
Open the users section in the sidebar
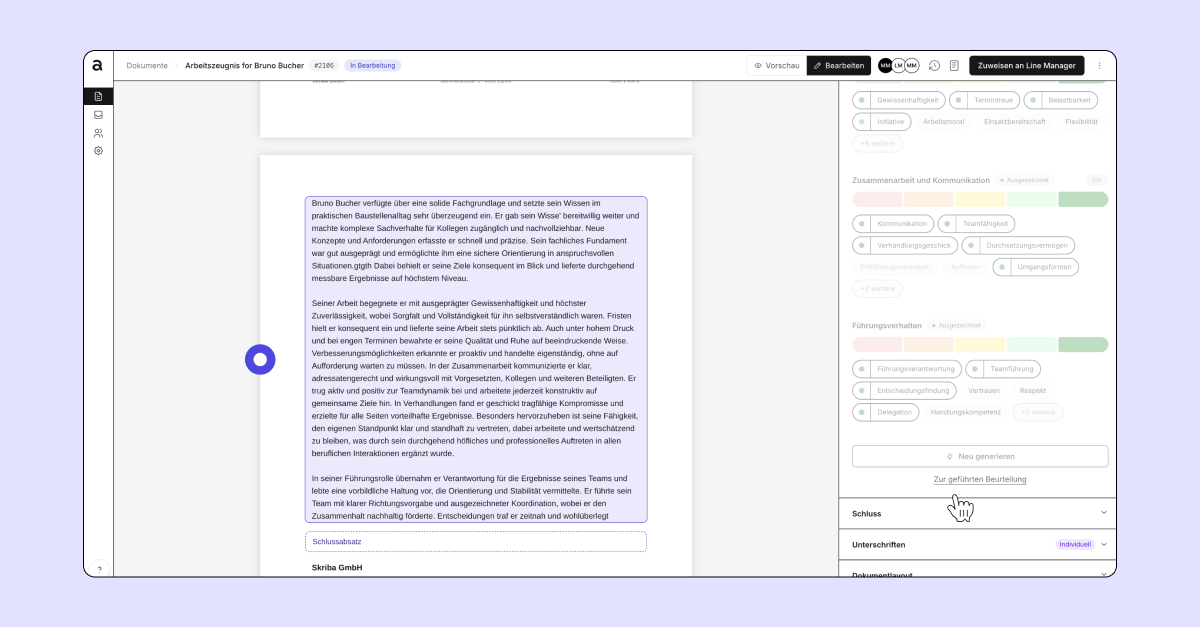(98, 132)
